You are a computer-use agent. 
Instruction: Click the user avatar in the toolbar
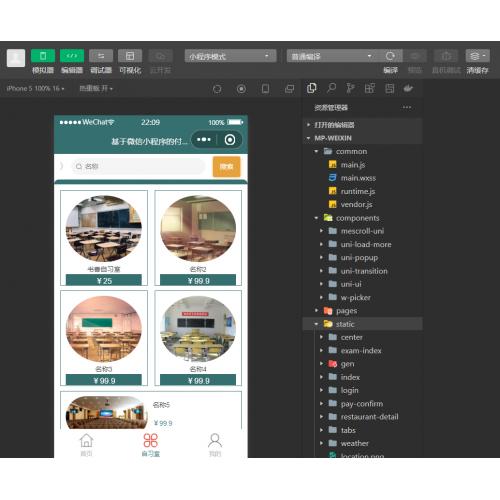pyautogui.click(x=16, y=58)
